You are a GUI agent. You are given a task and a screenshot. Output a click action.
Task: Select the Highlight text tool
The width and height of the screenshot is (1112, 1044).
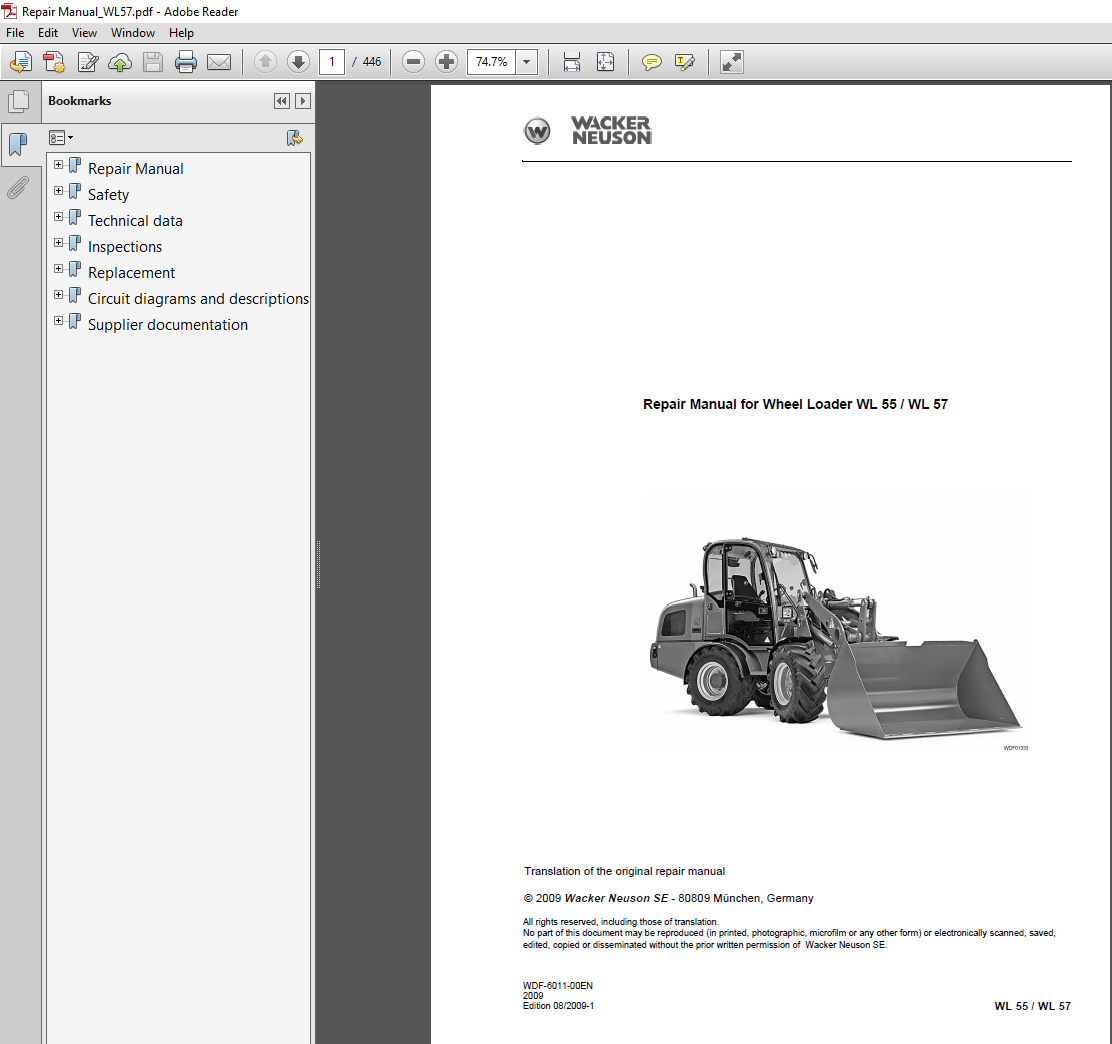684,61
